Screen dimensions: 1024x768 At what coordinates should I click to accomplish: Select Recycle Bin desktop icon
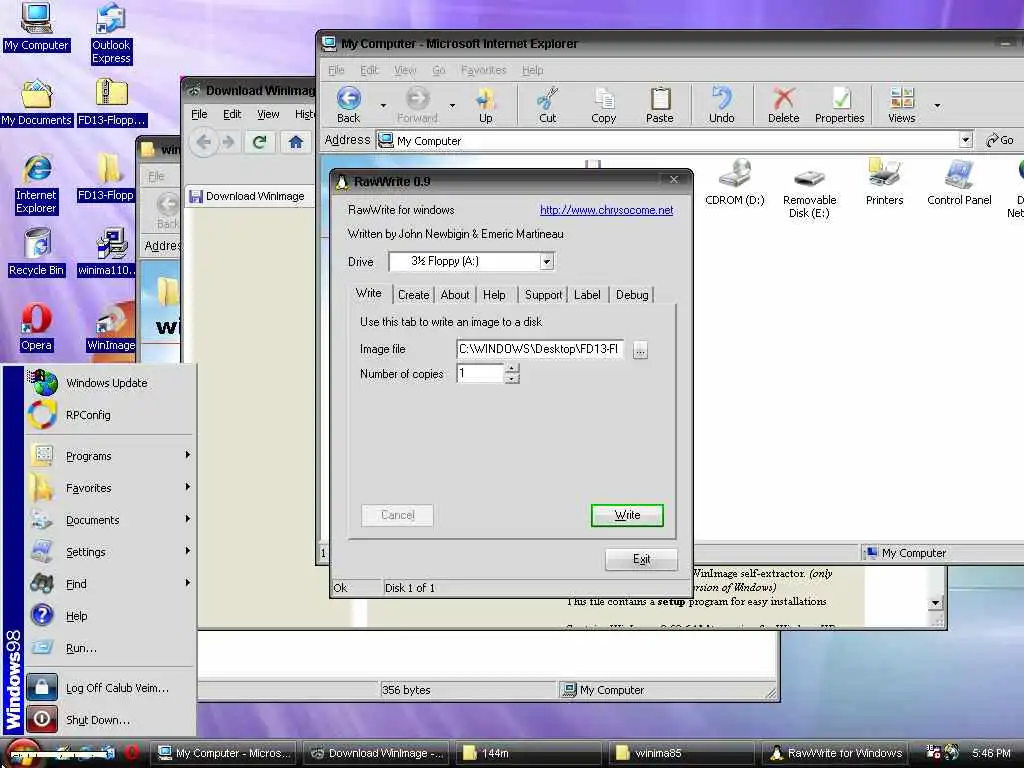37,252
